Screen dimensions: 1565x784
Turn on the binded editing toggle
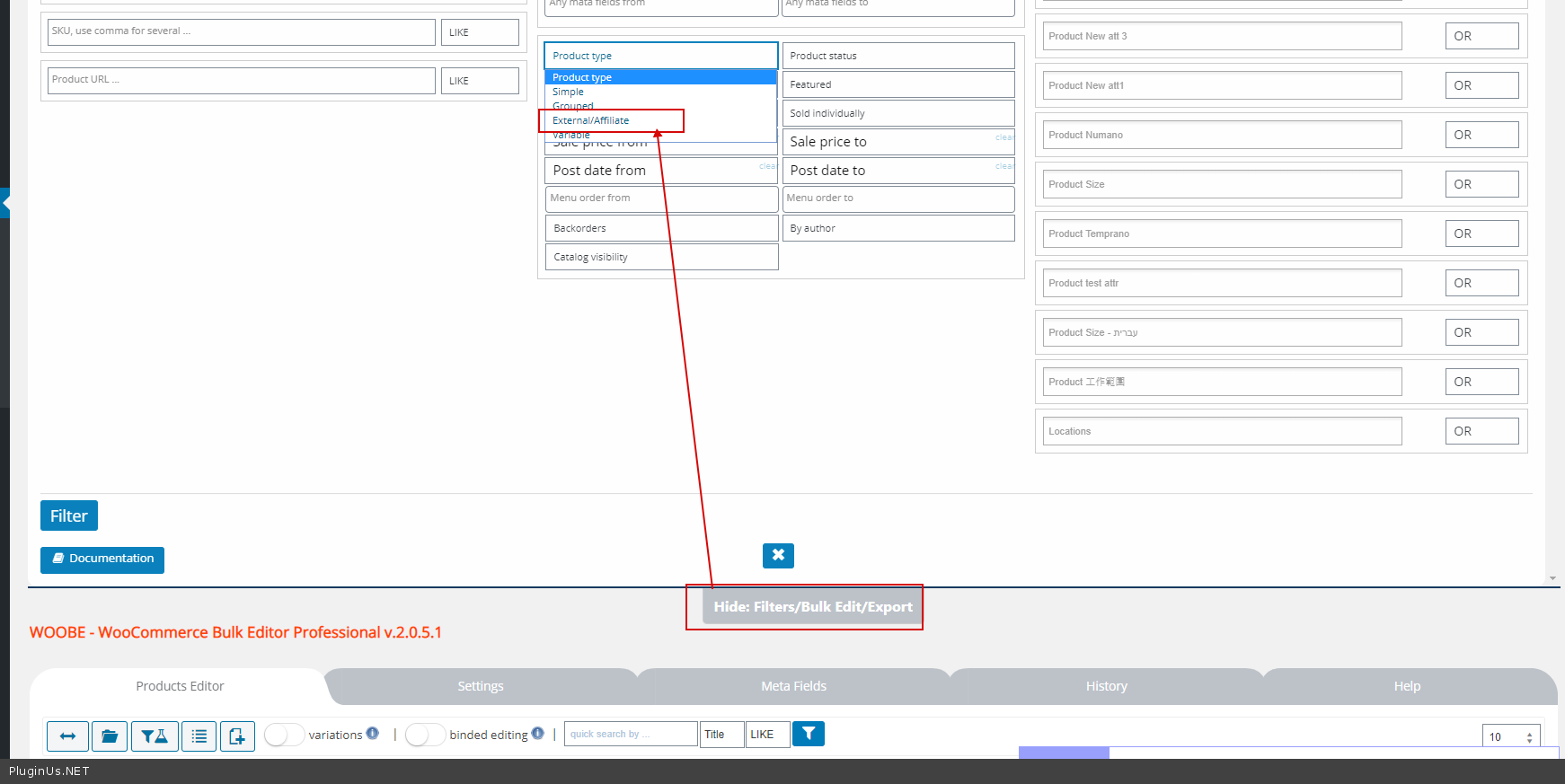(425, 735)
